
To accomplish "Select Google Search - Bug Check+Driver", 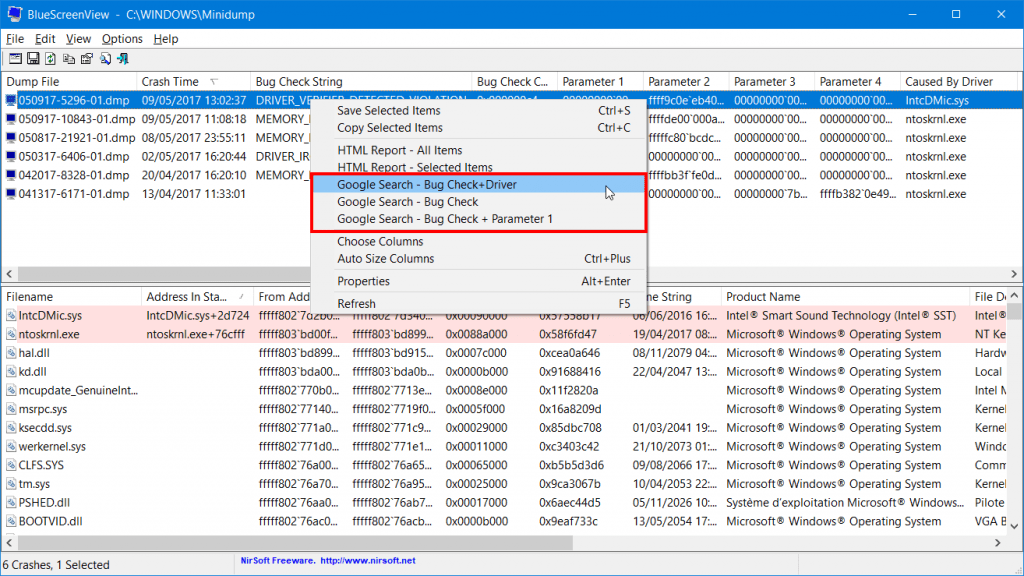I will pos(479,185).
